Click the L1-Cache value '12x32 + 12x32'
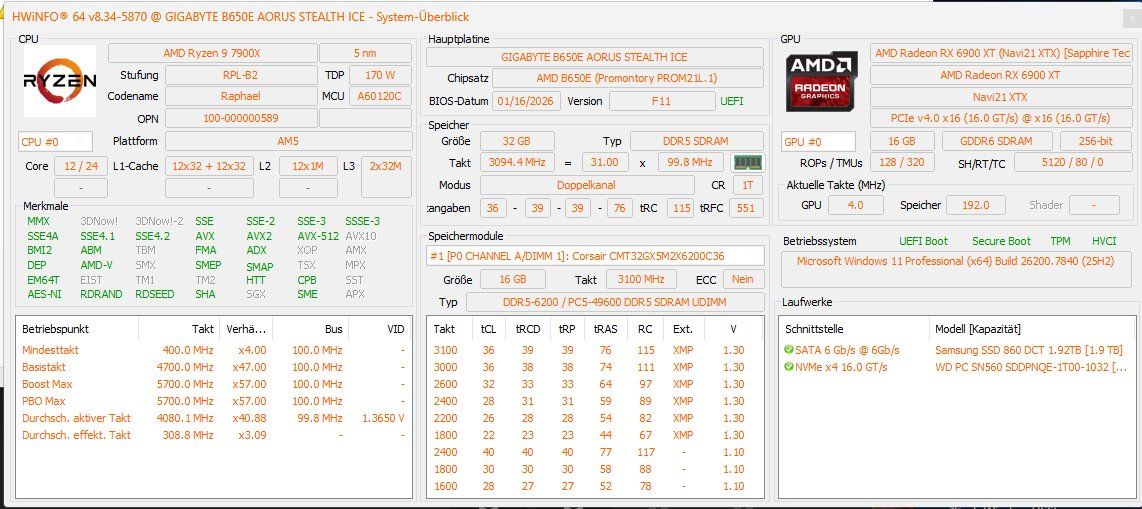This screenshot has height=509, width=1142. [209, 166]
